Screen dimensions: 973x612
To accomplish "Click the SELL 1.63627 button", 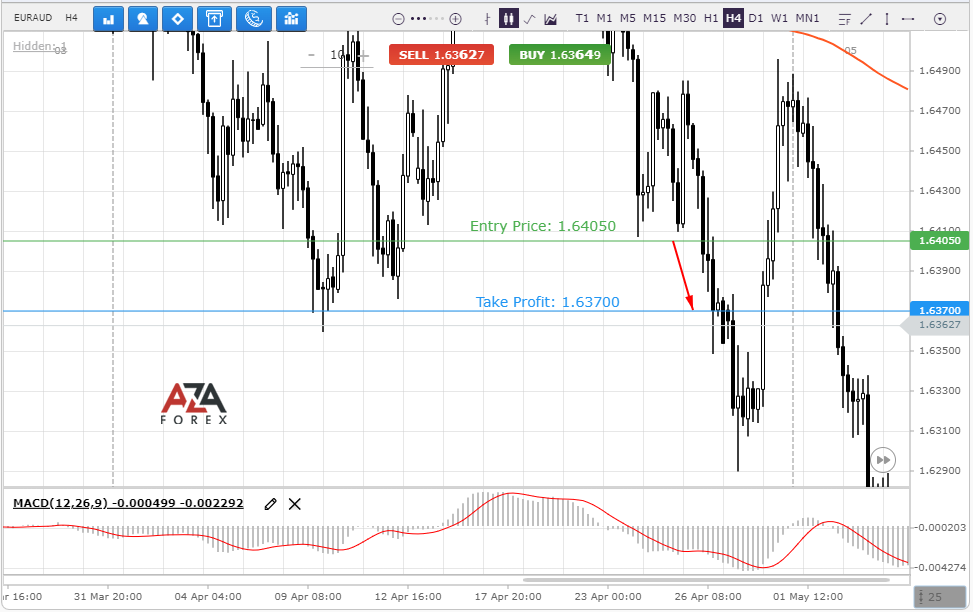I will (441, 55).
